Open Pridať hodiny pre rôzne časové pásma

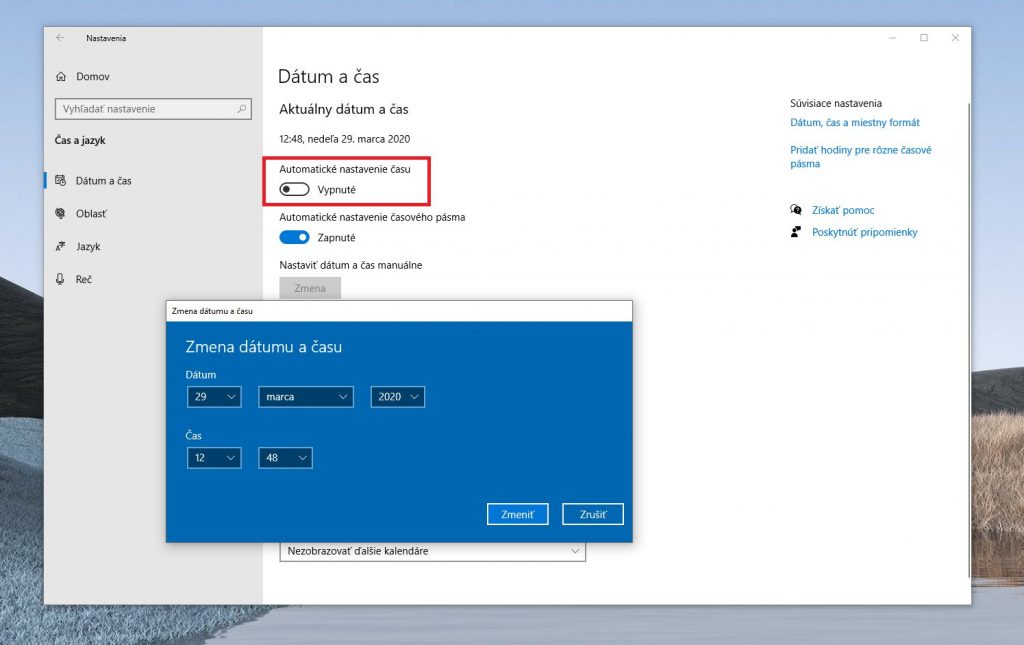click(861, 157)
